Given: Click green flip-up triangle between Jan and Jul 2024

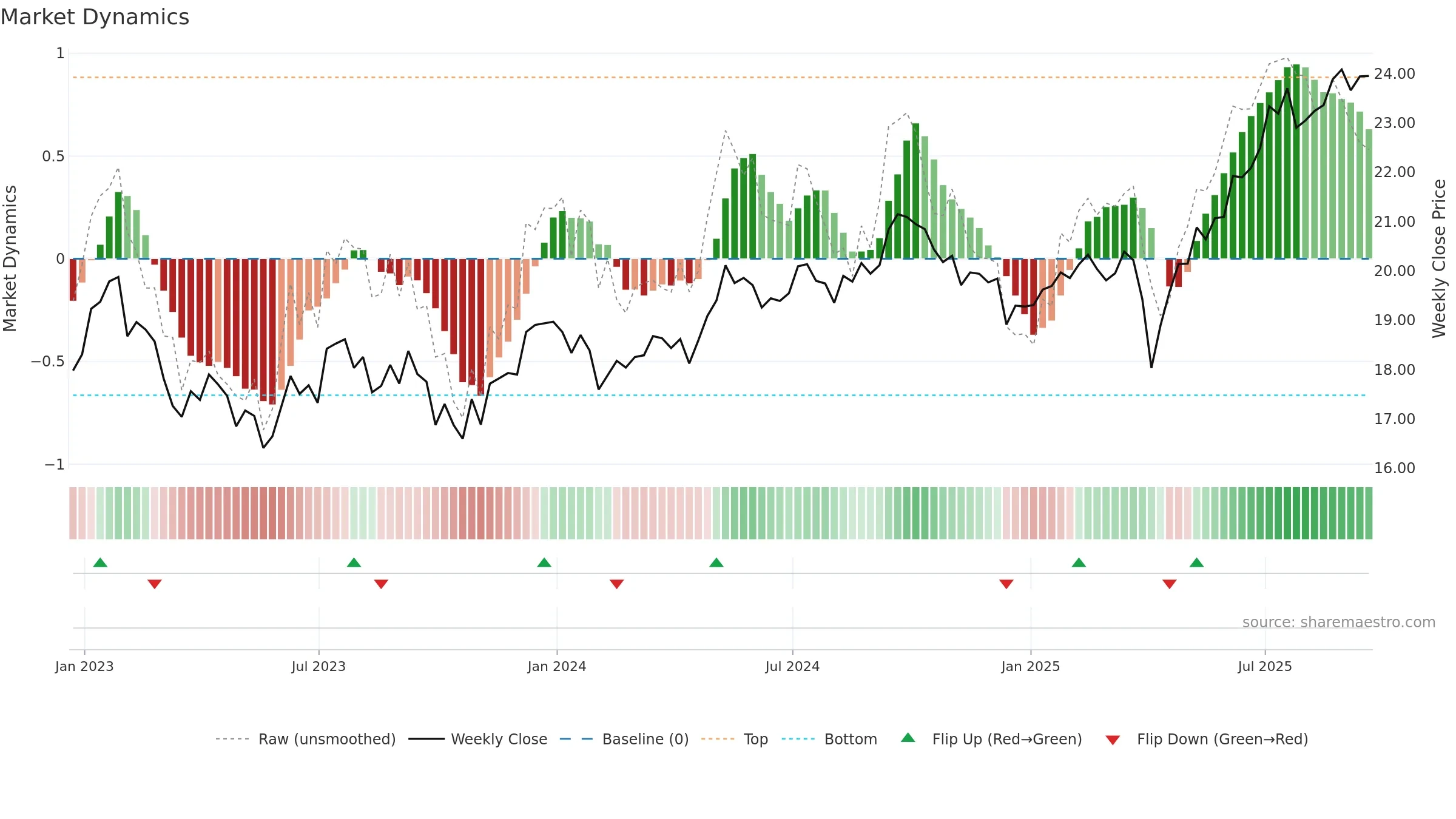Looking at the screenshot, I should (x=716, y=562).
